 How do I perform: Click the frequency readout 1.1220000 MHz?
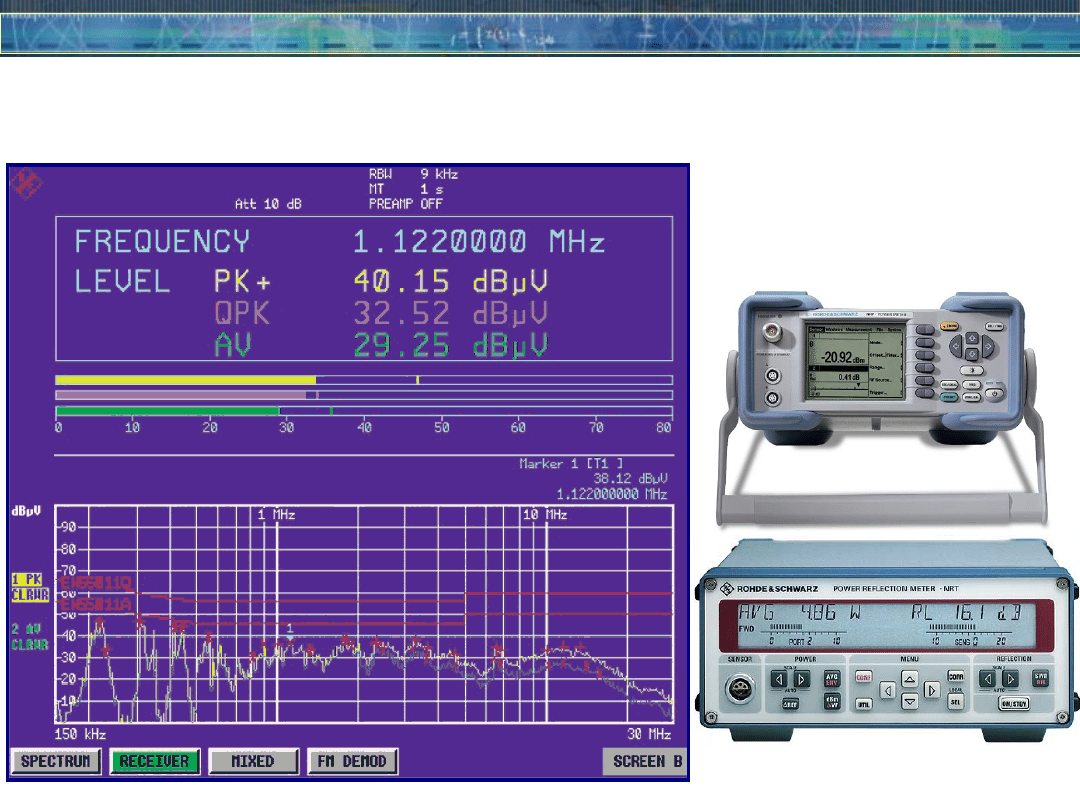479,243
